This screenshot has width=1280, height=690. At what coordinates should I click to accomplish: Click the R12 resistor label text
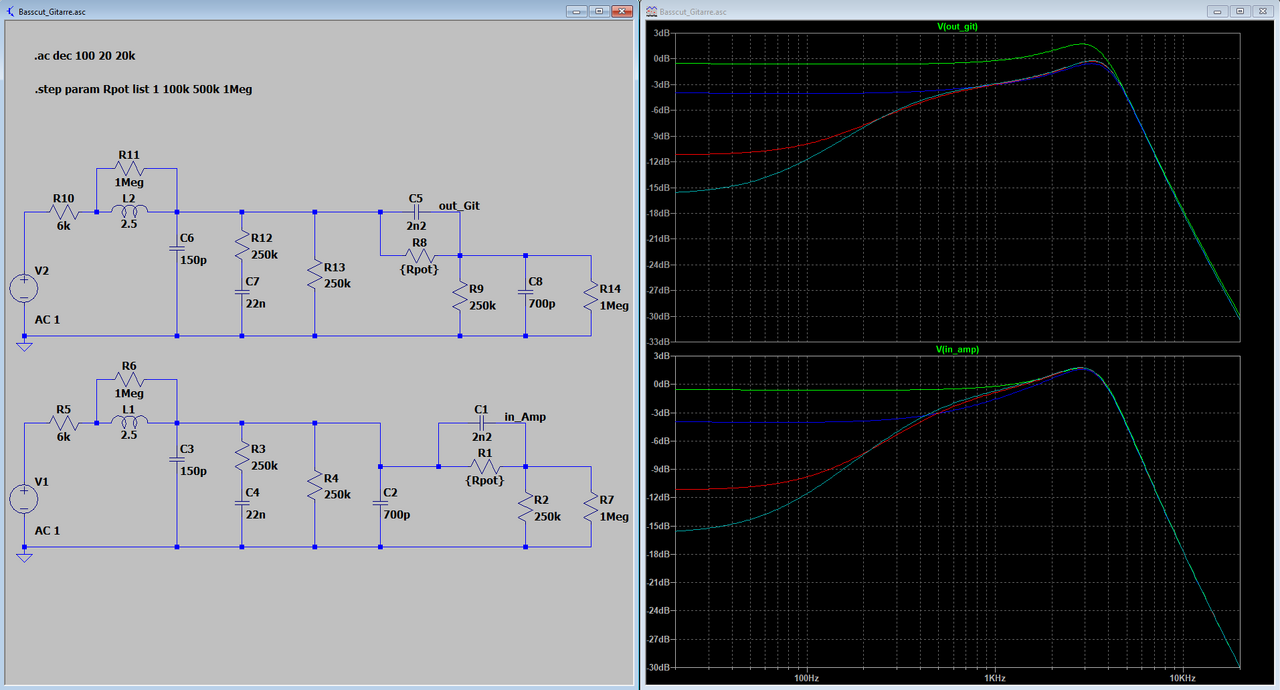[x=262, y=238]
